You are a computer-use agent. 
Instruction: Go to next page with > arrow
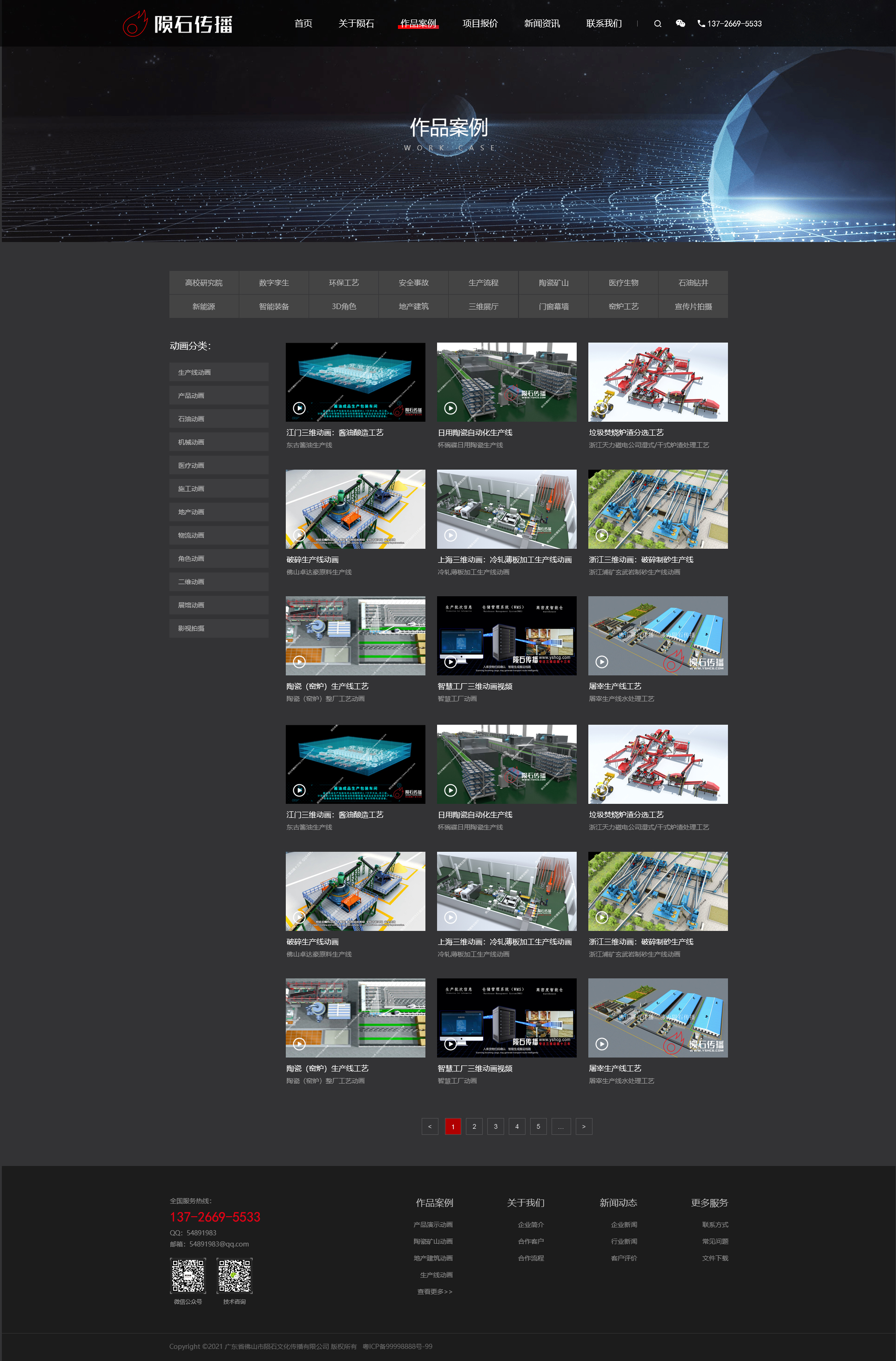point(583,1126)
